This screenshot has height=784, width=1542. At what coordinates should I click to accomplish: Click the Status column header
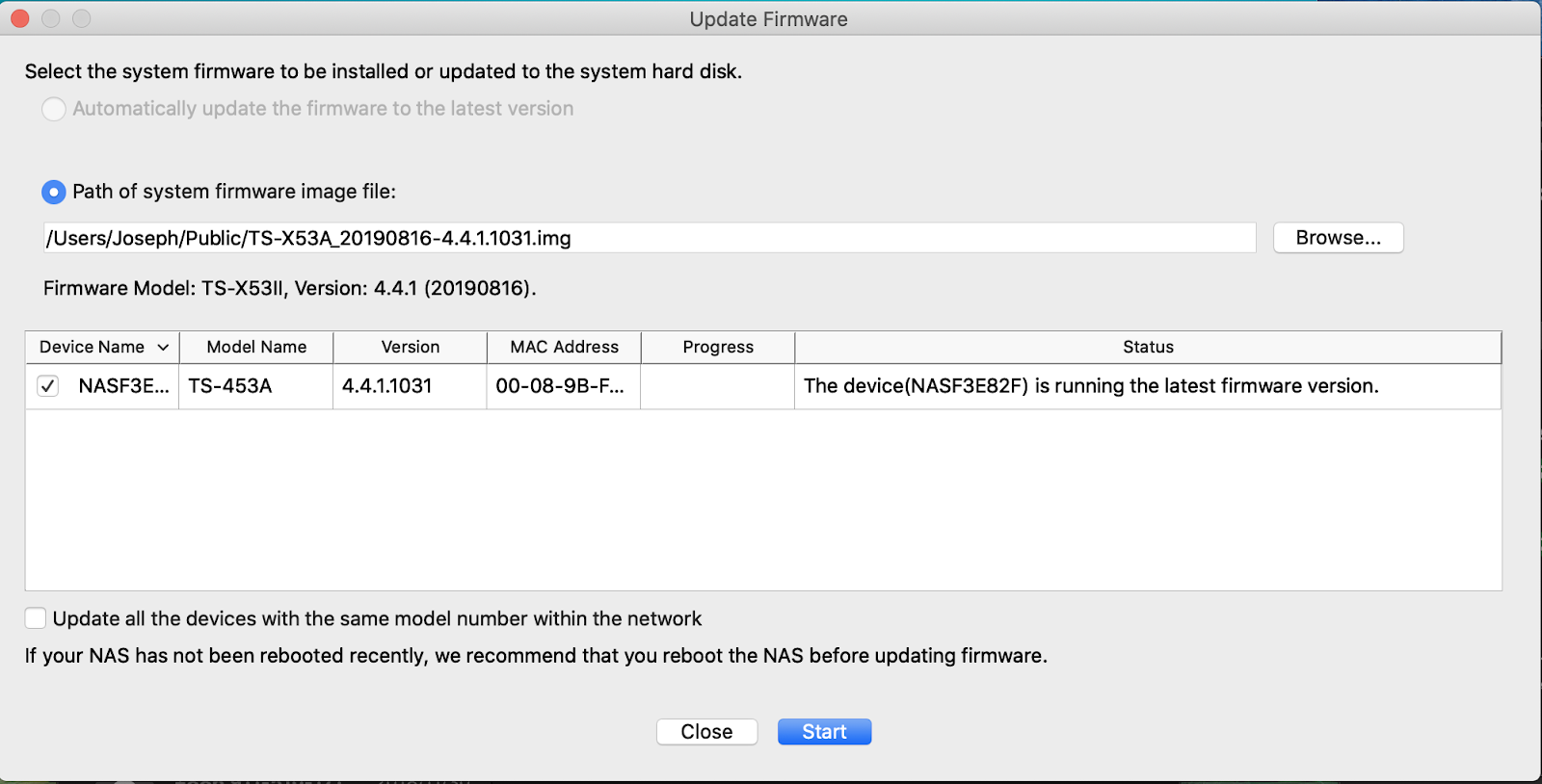(1148, 347)
